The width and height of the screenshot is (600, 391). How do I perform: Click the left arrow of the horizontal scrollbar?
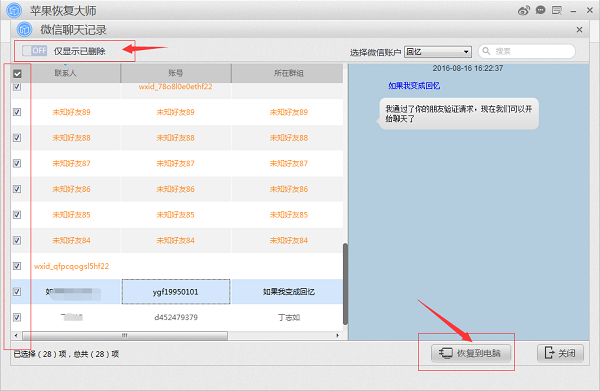(16, 336)
